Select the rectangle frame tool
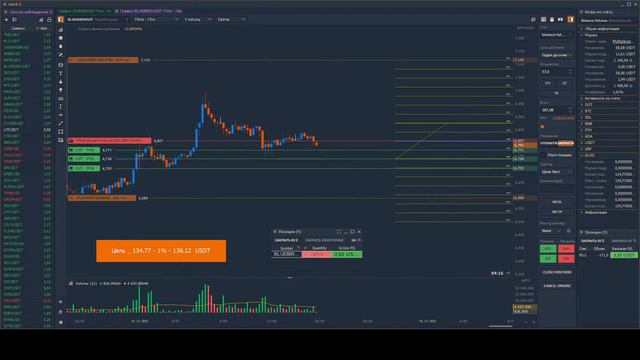 click(x=61, y=132)
